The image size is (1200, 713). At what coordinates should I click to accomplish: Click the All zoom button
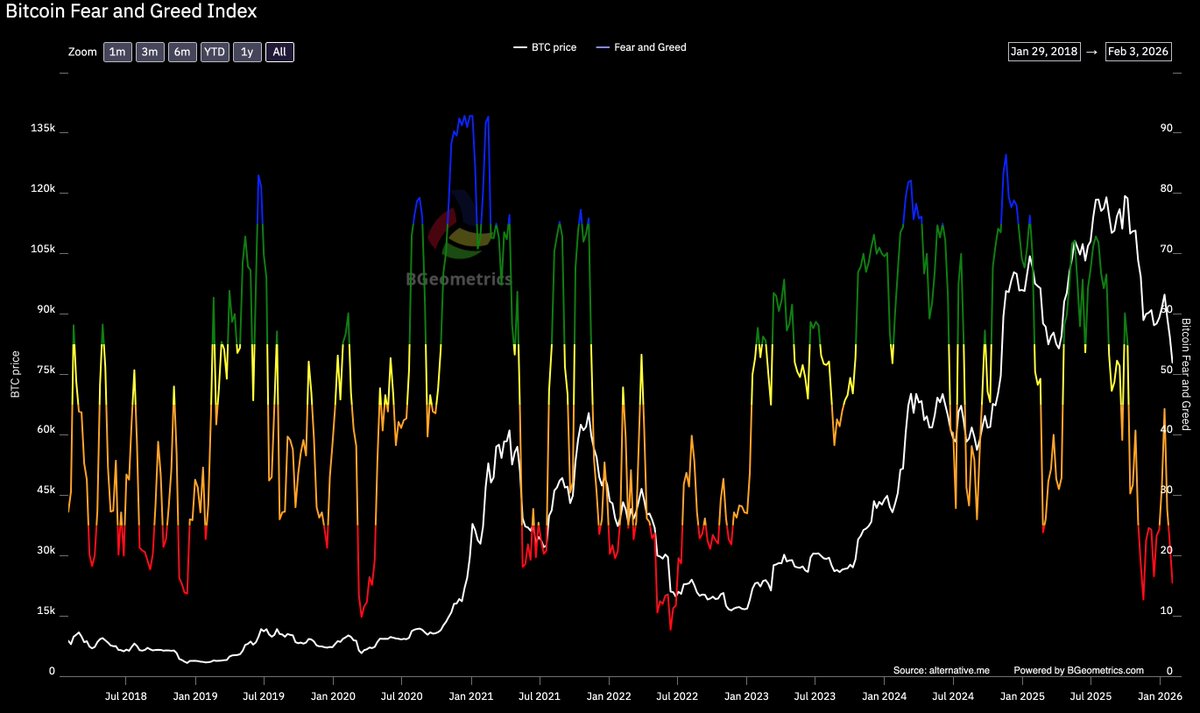click(x=279, y=52)
